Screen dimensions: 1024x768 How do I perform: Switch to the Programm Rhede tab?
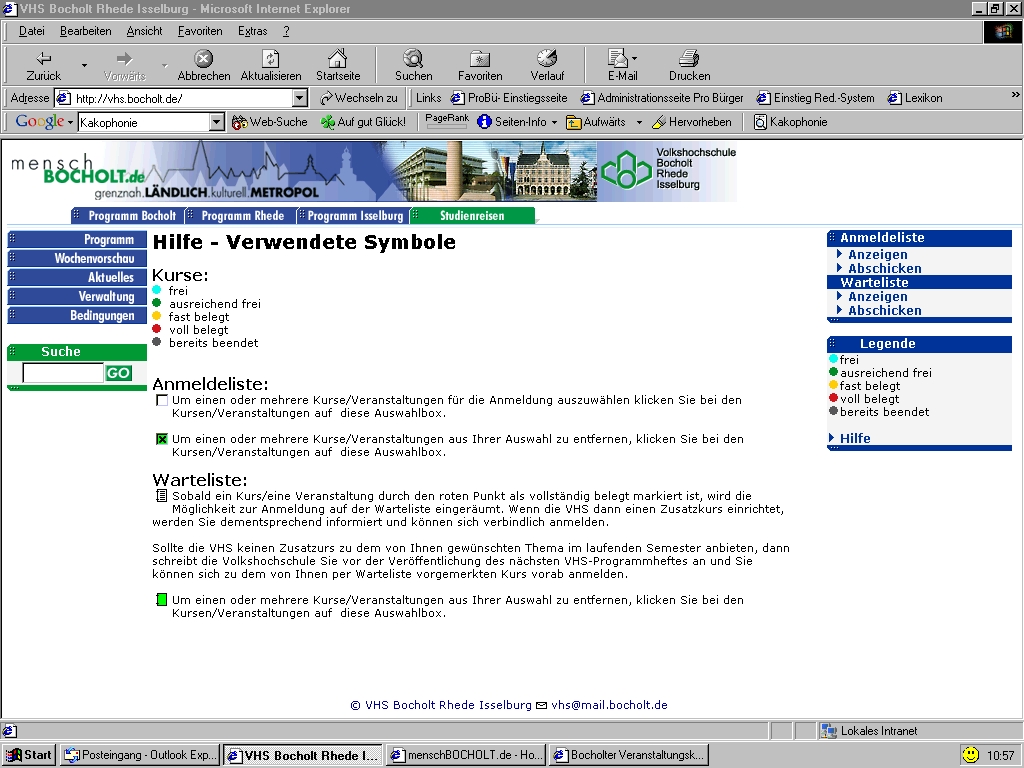click(x=240, y=216)
